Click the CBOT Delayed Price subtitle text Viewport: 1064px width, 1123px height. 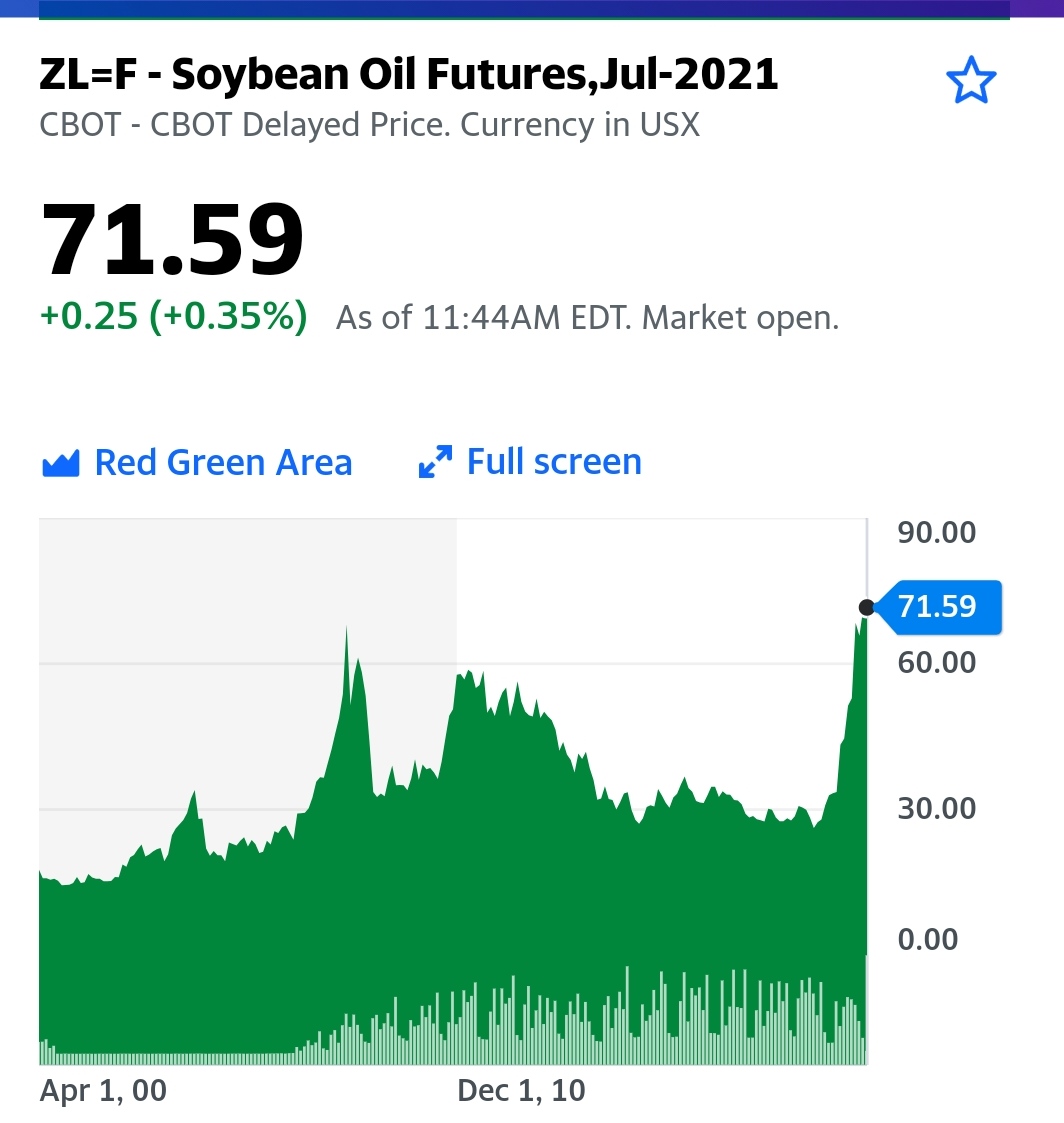[369, 125]
